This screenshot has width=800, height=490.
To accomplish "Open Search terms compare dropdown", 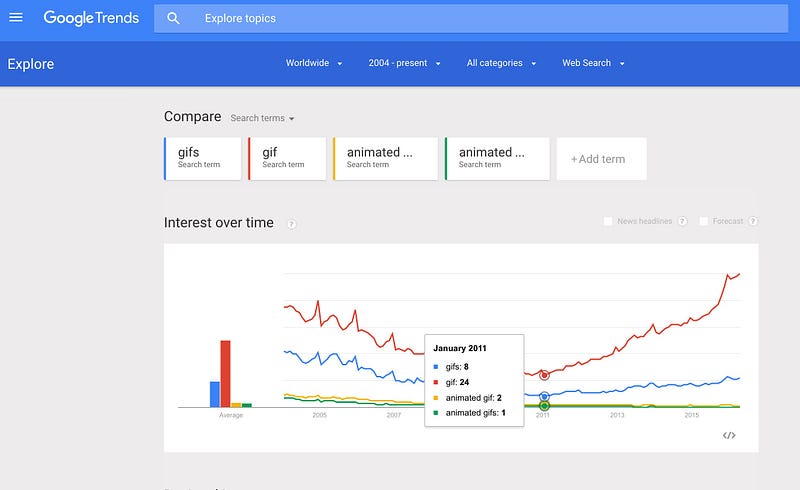I will click(262, 118).
